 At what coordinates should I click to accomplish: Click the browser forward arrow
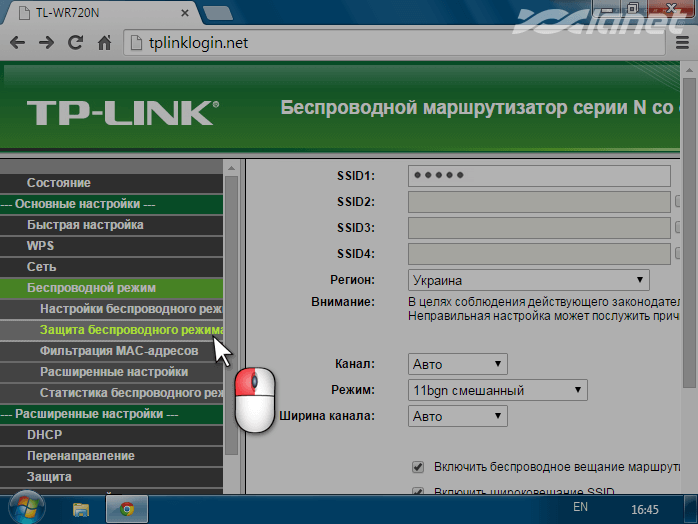pyautogui.click(x=47, y=43)
